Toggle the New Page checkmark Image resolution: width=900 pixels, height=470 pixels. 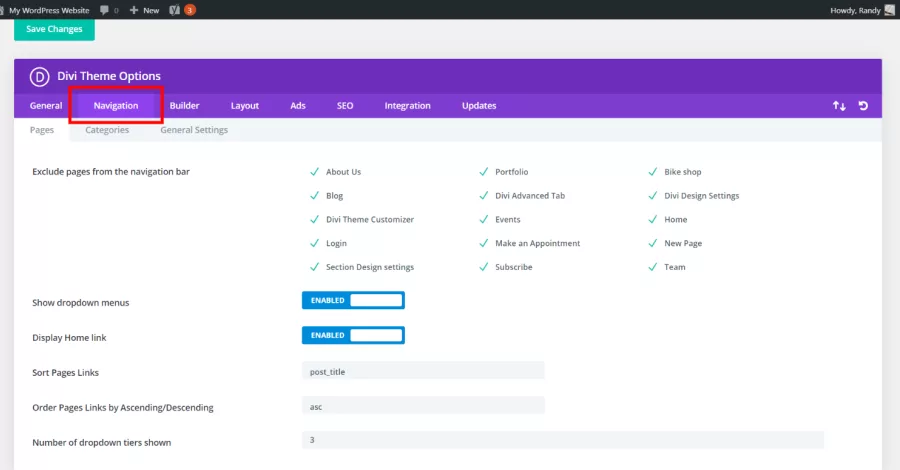click(x=653, y=243)
